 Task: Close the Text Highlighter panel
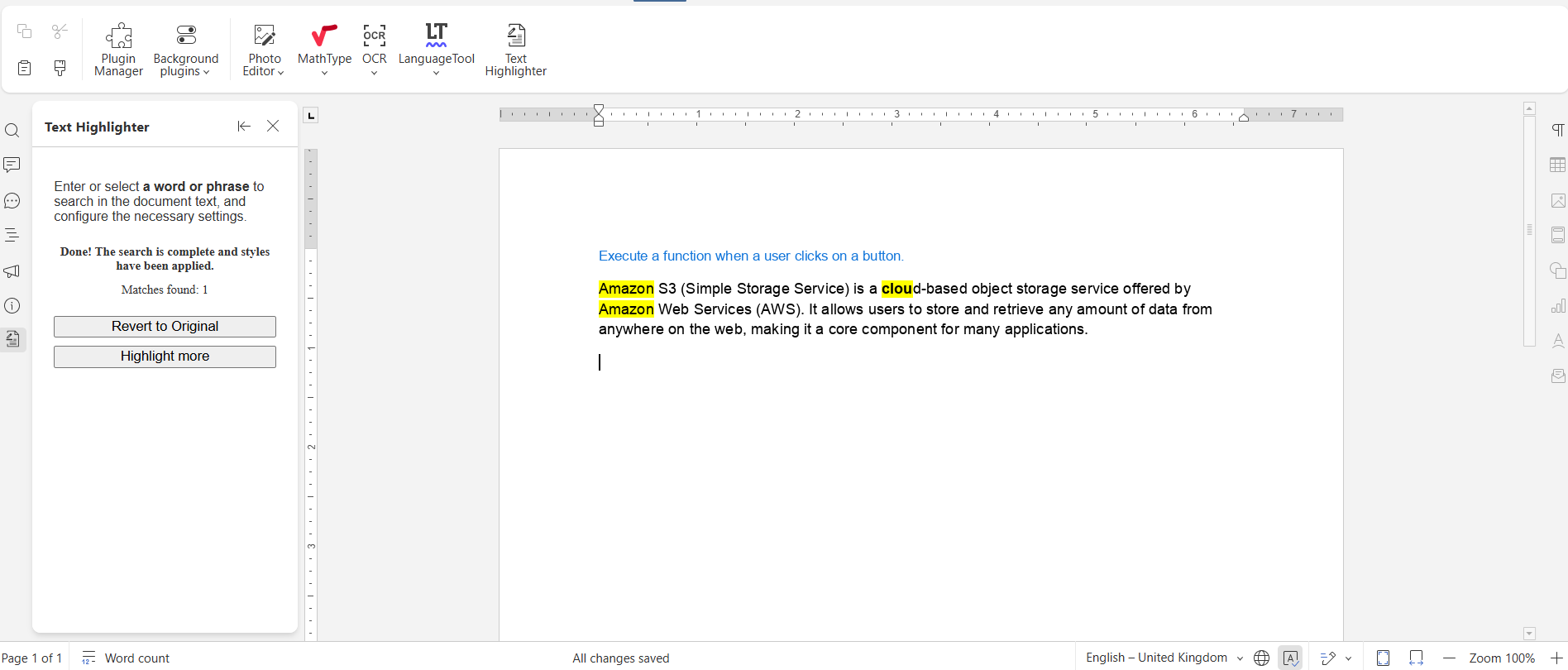[x=273, y=126]
